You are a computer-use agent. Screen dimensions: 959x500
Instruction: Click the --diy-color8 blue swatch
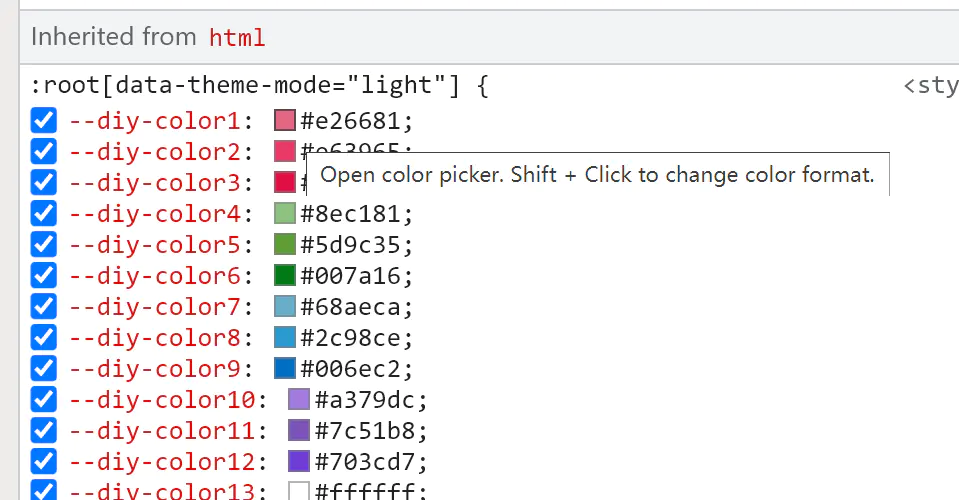click(285, 338)
